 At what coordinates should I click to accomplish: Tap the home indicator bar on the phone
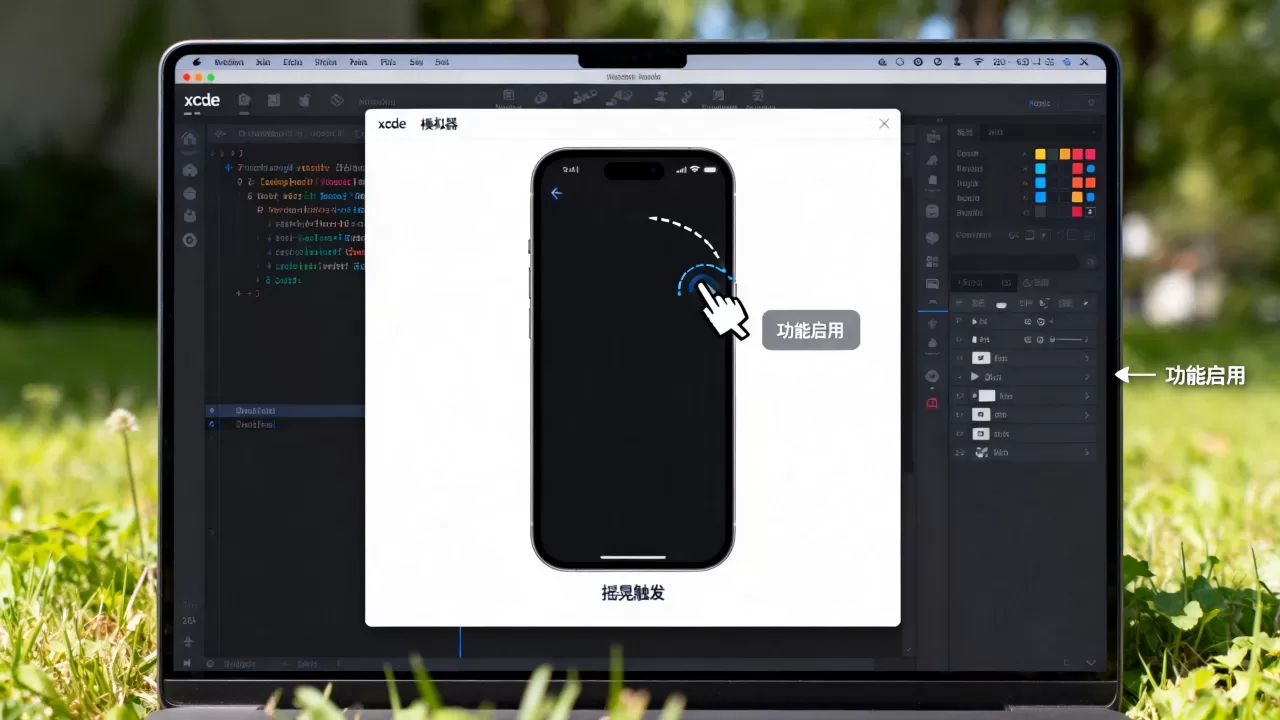coord(633,557)
